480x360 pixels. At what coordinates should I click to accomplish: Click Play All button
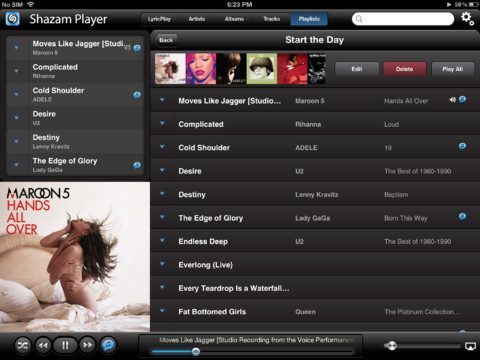point(453,69)
